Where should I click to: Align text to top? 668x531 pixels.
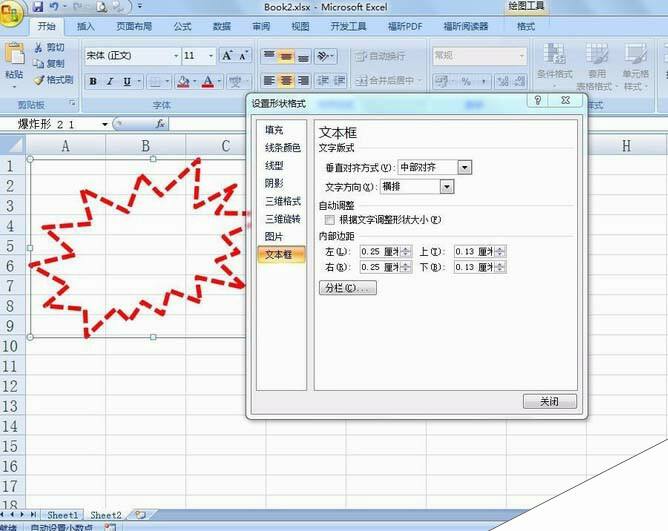(x=269, y=55)
